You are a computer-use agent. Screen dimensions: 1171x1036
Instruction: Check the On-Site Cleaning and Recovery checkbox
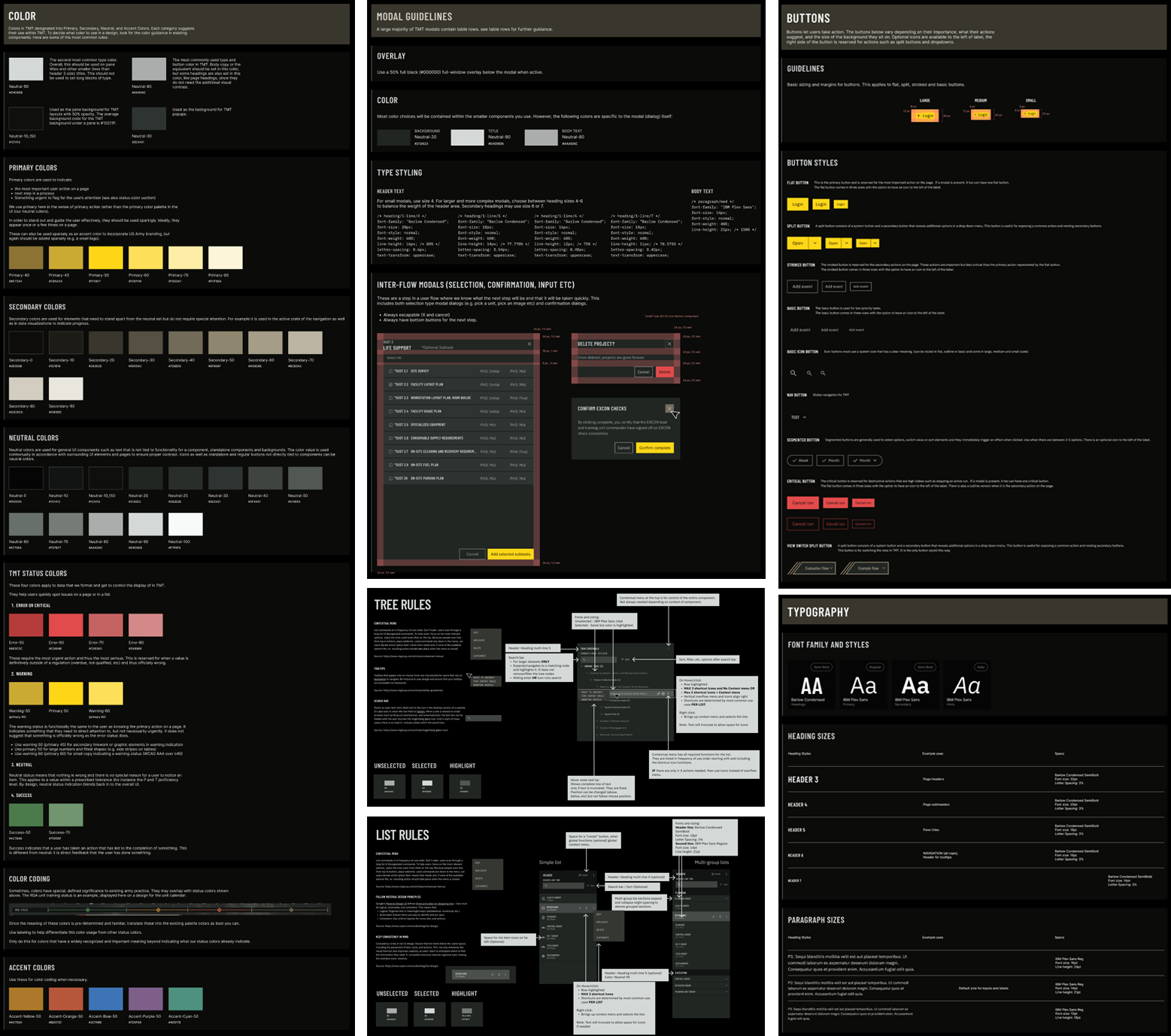390,451
